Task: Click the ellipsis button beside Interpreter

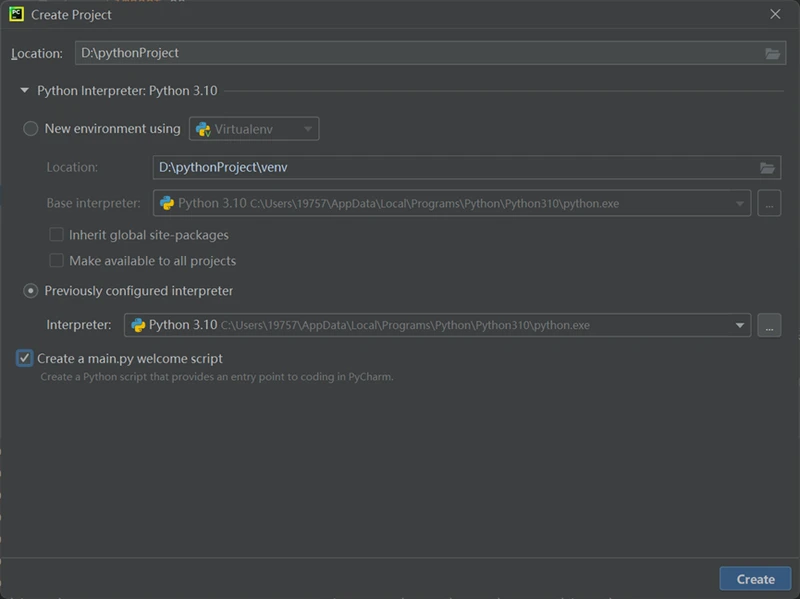Action: pyautogui.click(x=769, y=325)
